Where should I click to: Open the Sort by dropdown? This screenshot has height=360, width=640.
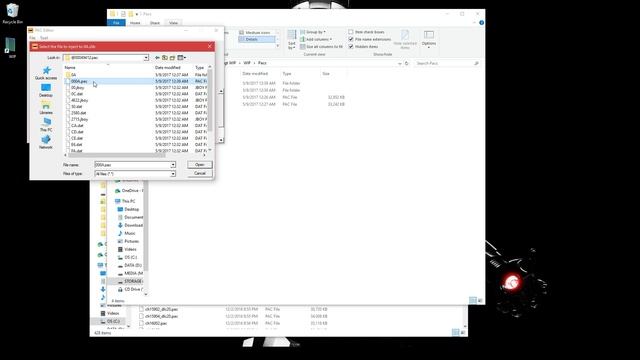click(291, 40)
